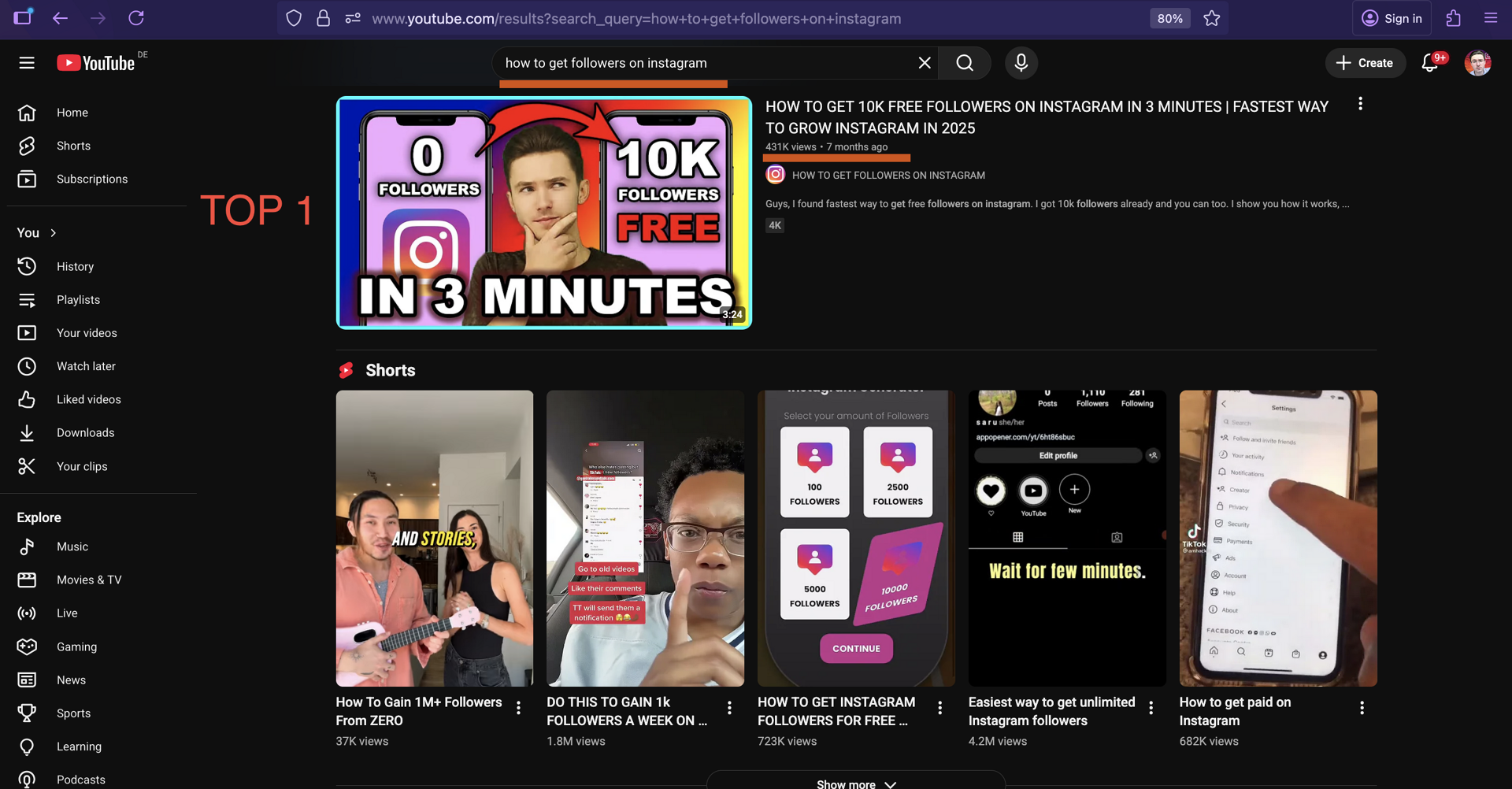The height and width of the screenshot is (789, 1512).
Task: Go to Watch later in sidebar
Action: (x=86, y=366)
